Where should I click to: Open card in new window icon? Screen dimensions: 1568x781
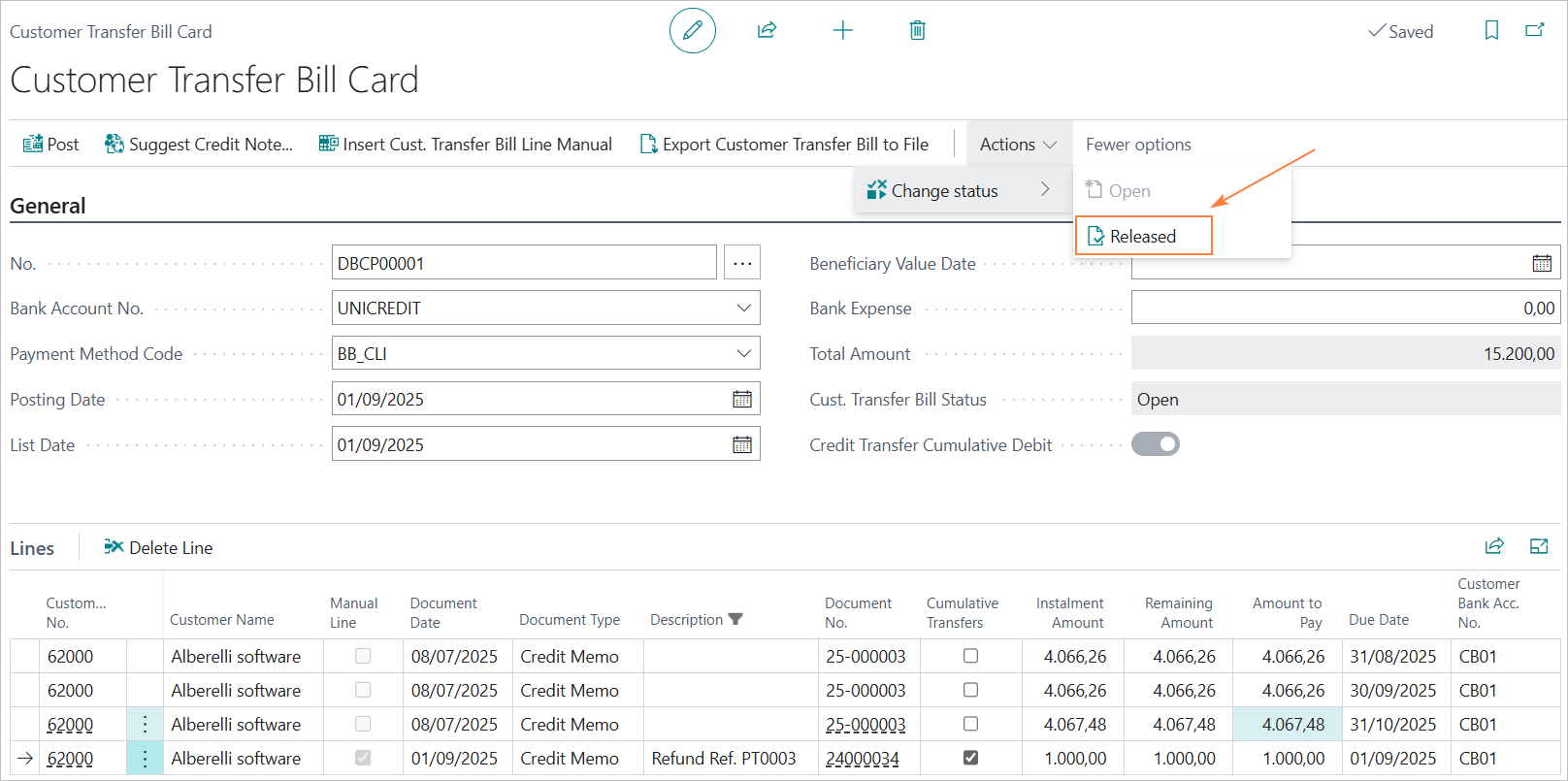[1534, 31]
